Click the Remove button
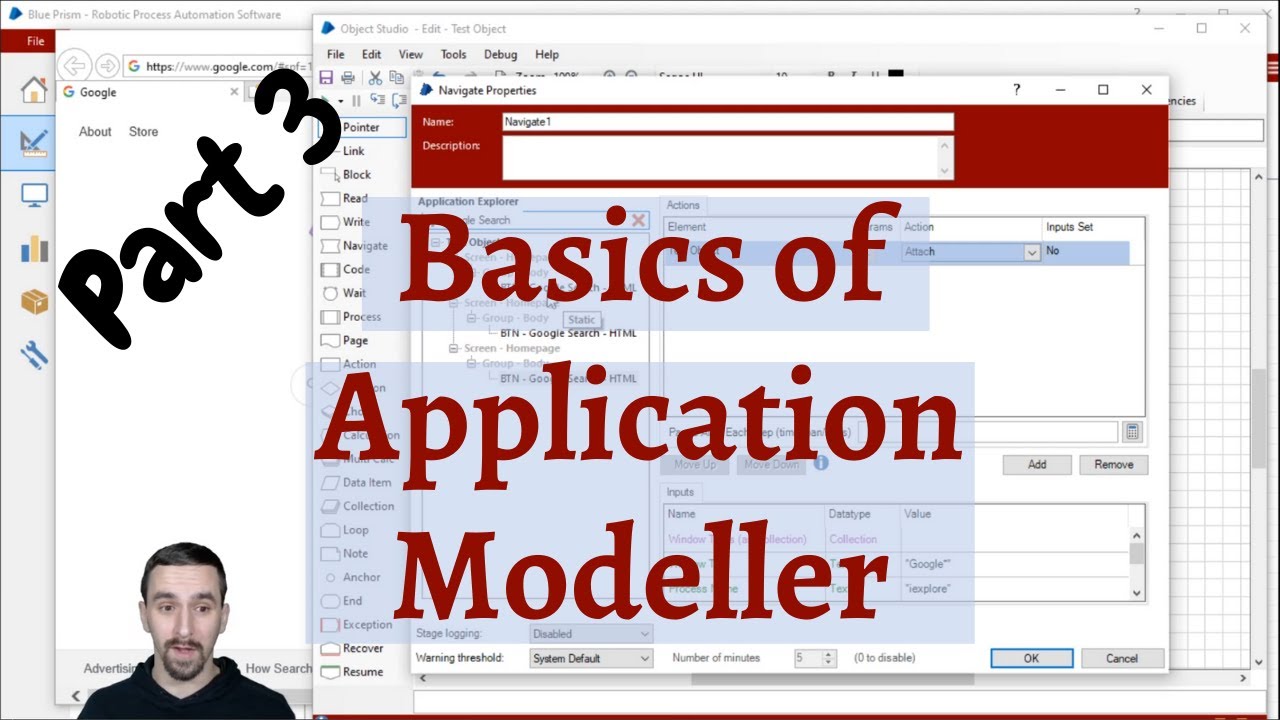1280x720 pixels. coord(1114,464)
